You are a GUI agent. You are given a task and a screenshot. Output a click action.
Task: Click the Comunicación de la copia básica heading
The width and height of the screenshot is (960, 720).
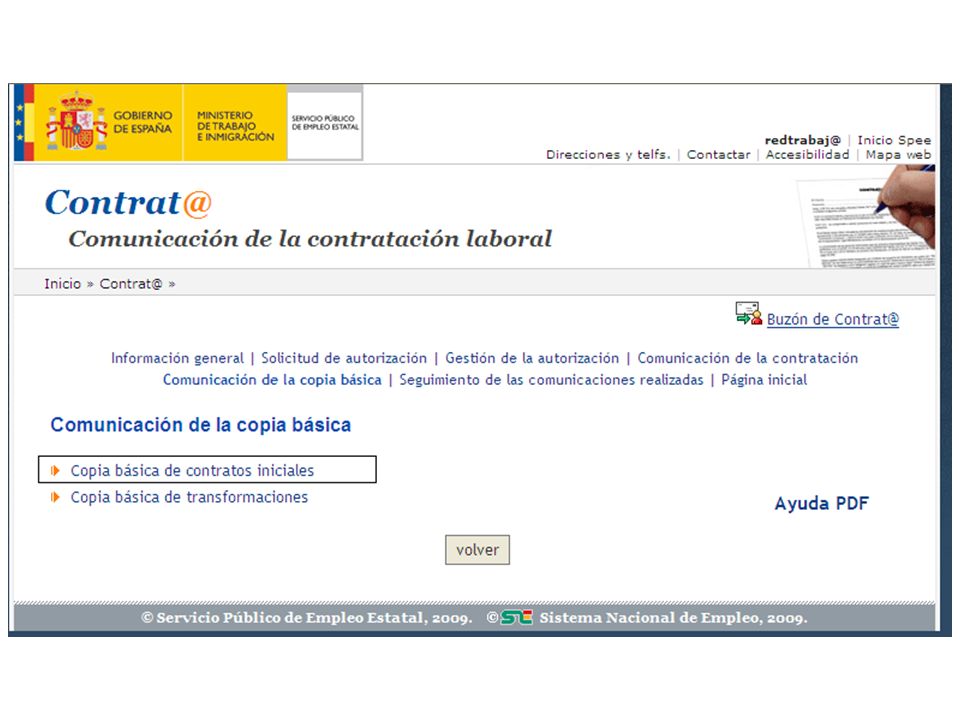pos(201,424)
